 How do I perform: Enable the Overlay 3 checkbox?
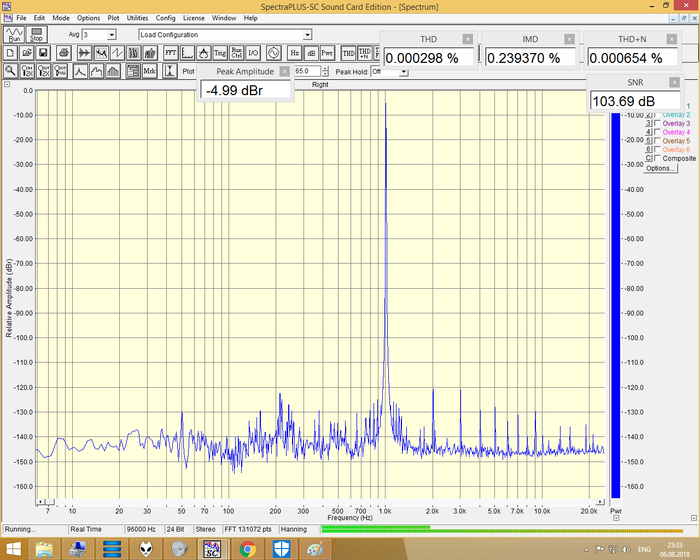[x=657, y=123]
